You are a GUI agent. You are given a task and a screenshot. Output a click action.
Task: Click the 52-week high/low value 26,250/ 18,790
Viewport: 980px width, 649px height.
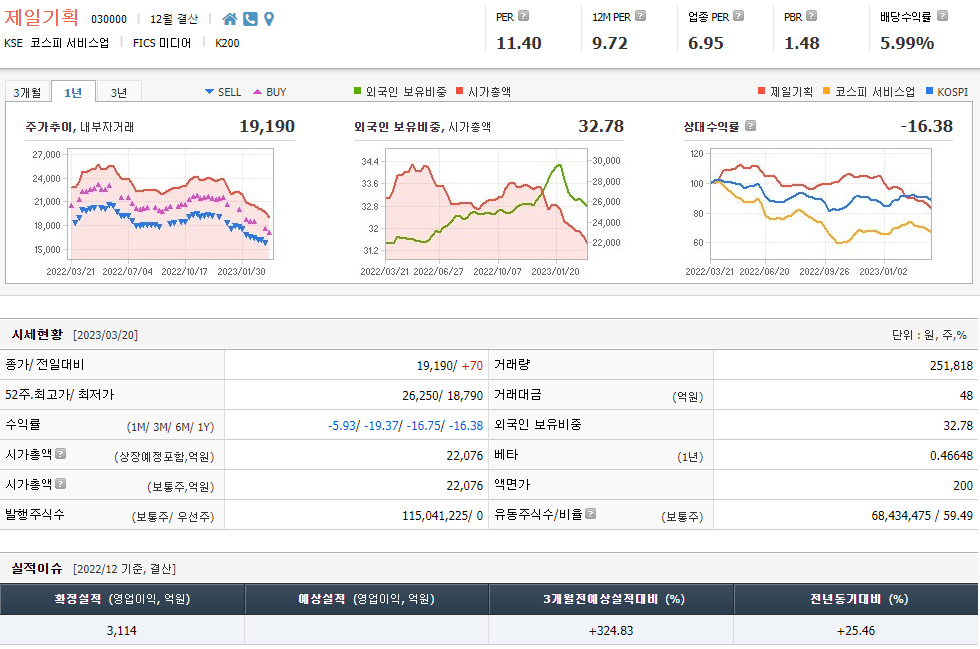pyautogui.click(x=442, y=396)
